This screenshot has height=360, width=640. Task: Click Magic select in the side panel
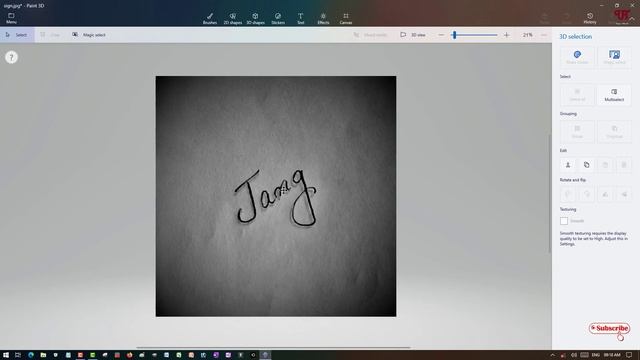tap(614, 57)
